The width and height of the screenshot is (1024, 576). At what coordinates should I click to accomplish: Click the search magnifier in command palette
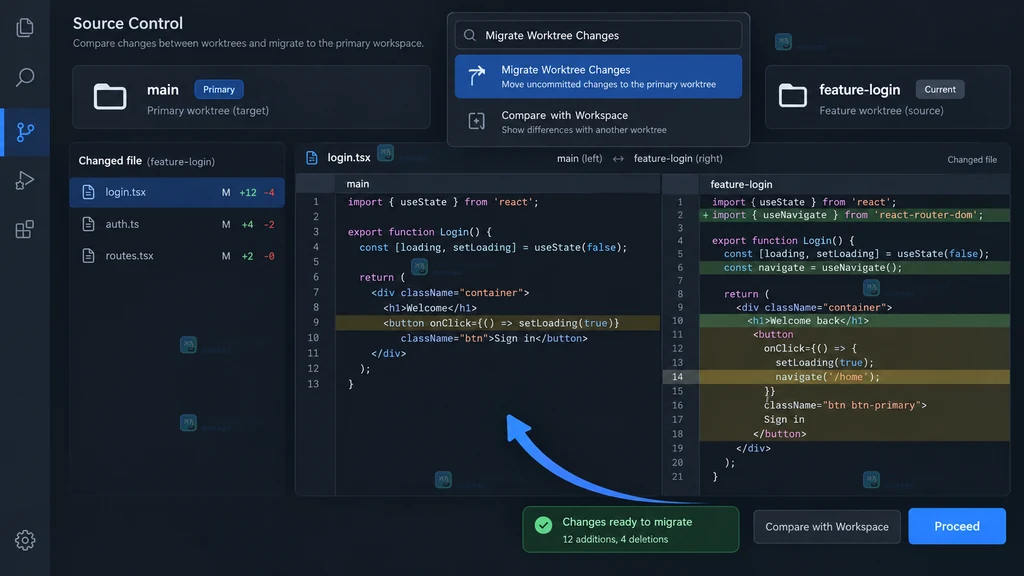click(470, 35)
